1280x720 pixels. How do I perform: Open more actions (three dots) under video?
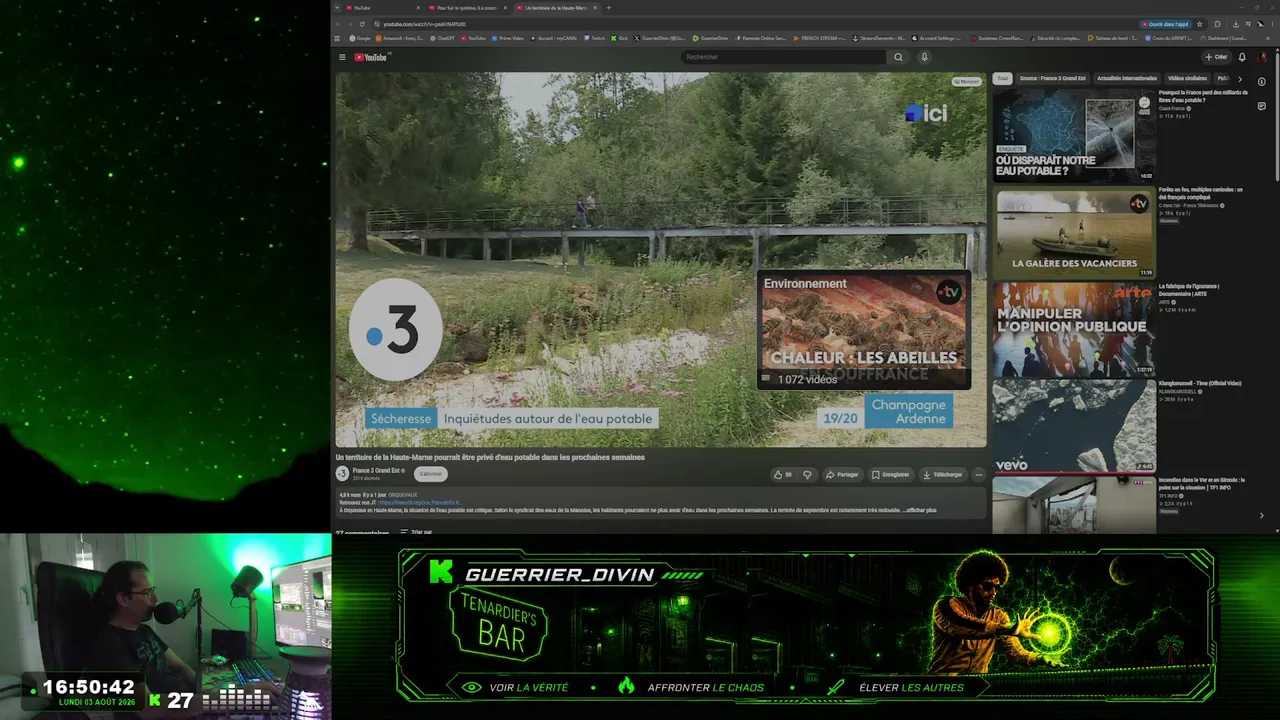979,474
